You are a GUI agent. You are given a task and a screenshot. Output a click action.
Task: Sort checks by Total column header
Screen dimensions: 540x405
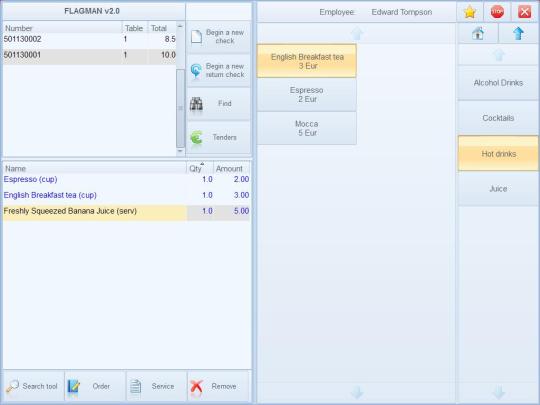click(x=162, y=28)
